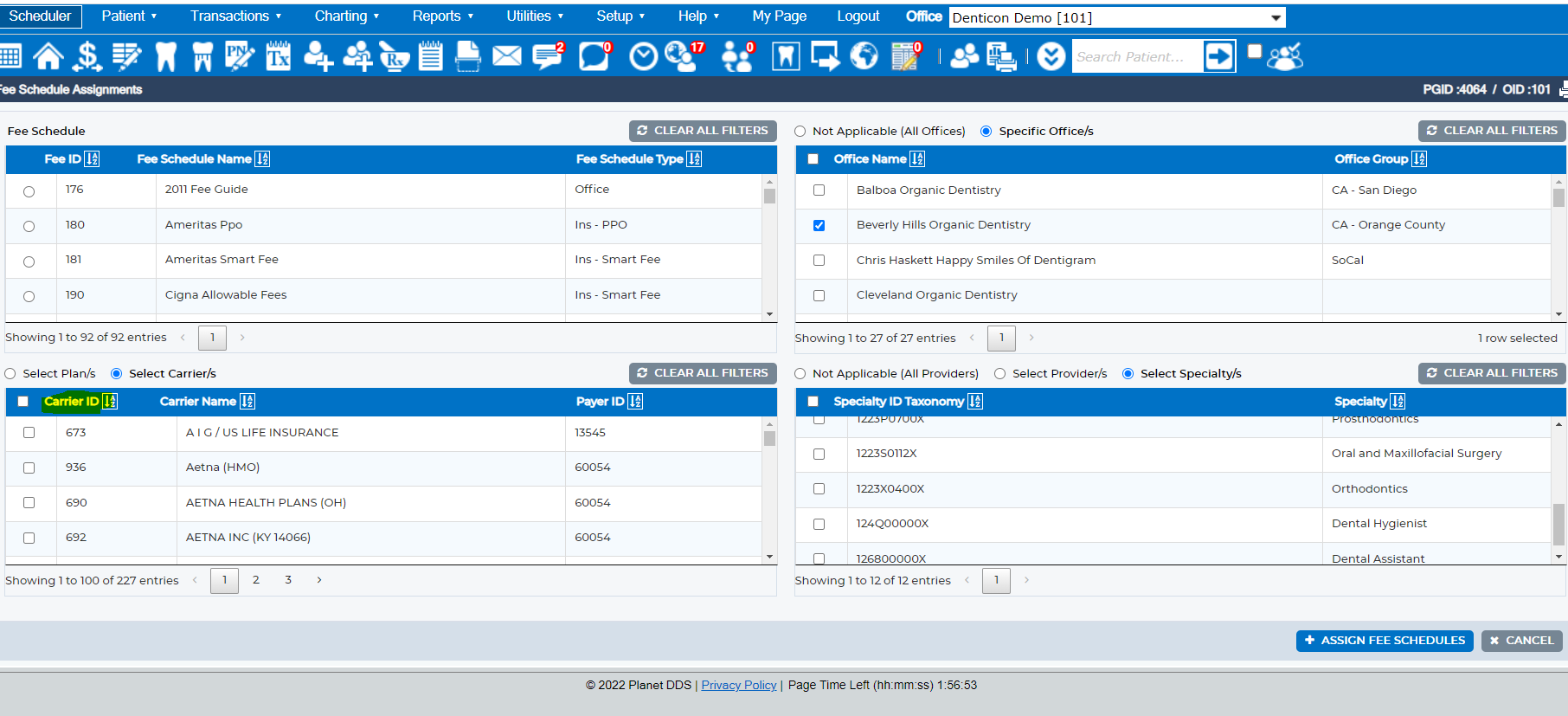Click the Assign Fee Schedules button
This screenshot has width=1568, height=716.
click(x=1385, y=641)
